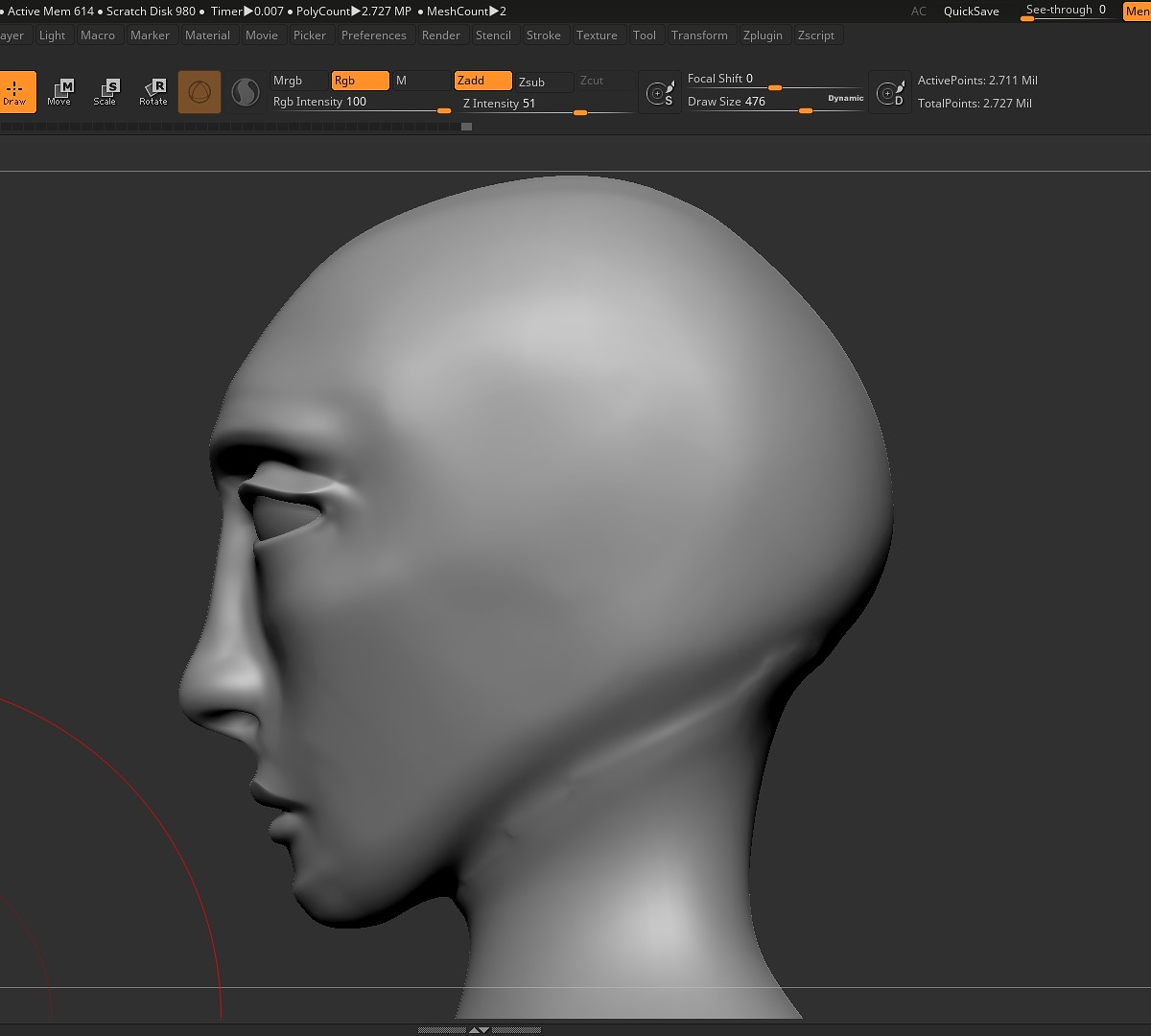Open the Picker menu
This screenshot has height=1036, width=1151.
(x=310, y=35)
